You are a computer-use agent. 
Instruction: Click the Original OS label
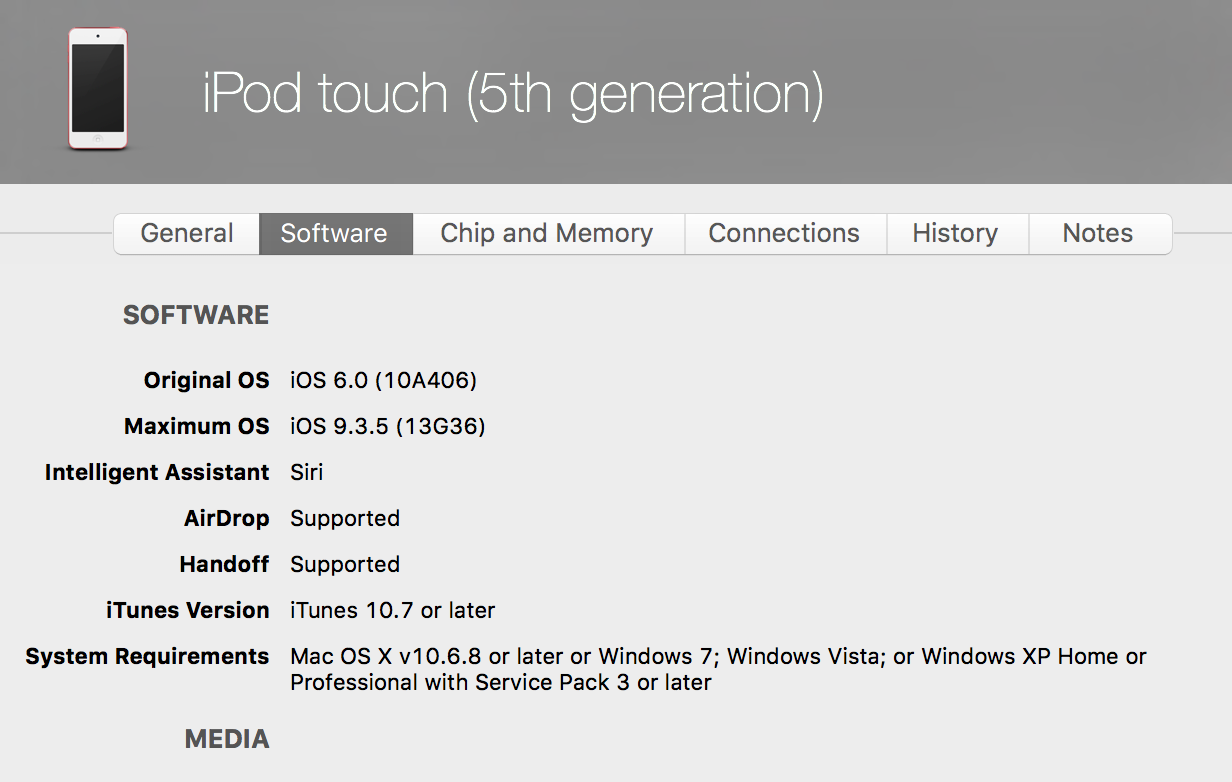point(206,380)
